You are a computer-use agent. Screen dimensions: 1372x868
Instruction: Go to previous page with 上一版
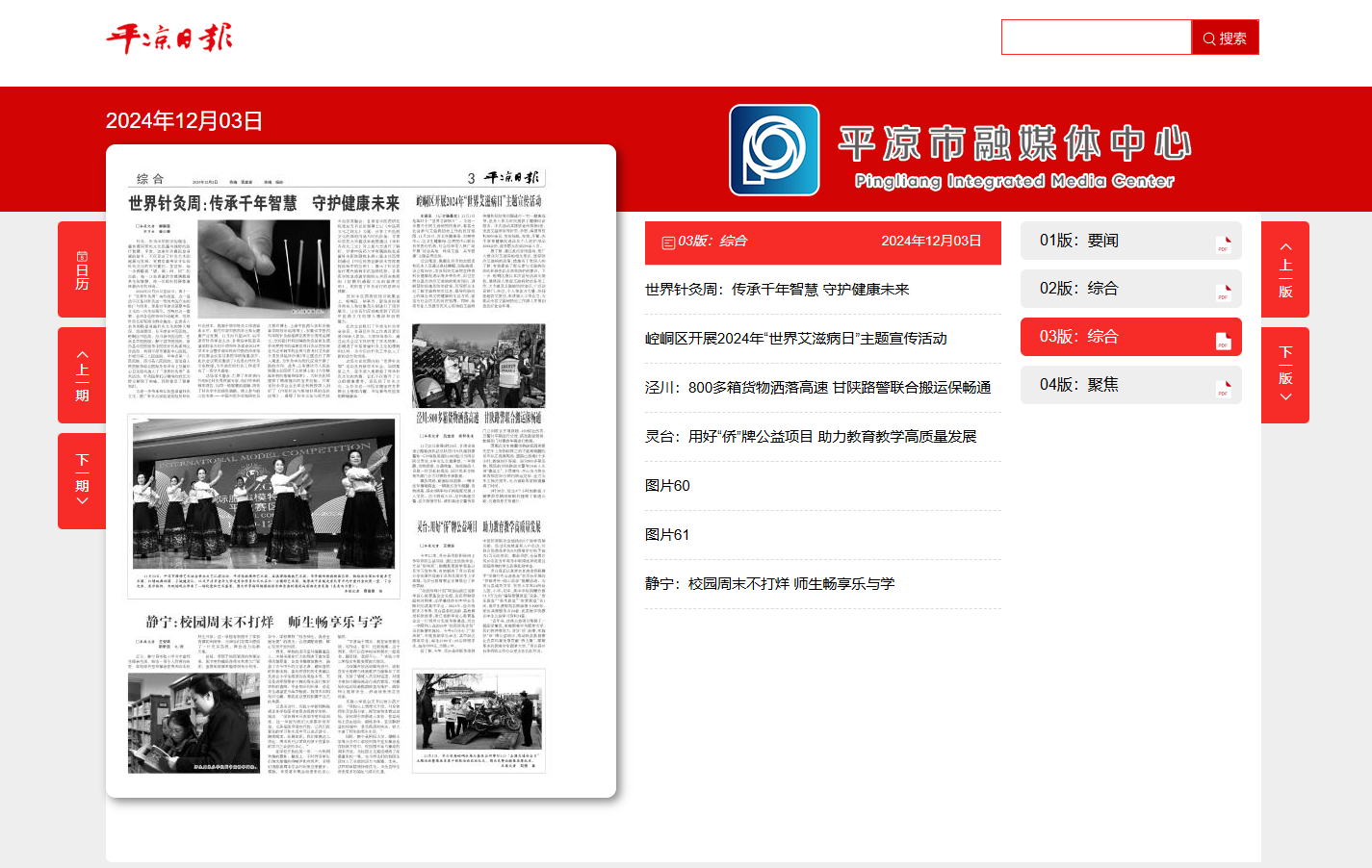[x=1284, y=269]
